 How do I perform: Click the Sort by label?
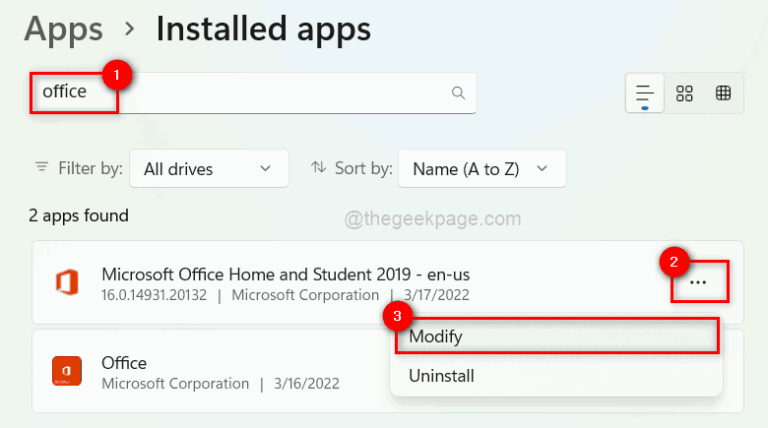point(363,168)
